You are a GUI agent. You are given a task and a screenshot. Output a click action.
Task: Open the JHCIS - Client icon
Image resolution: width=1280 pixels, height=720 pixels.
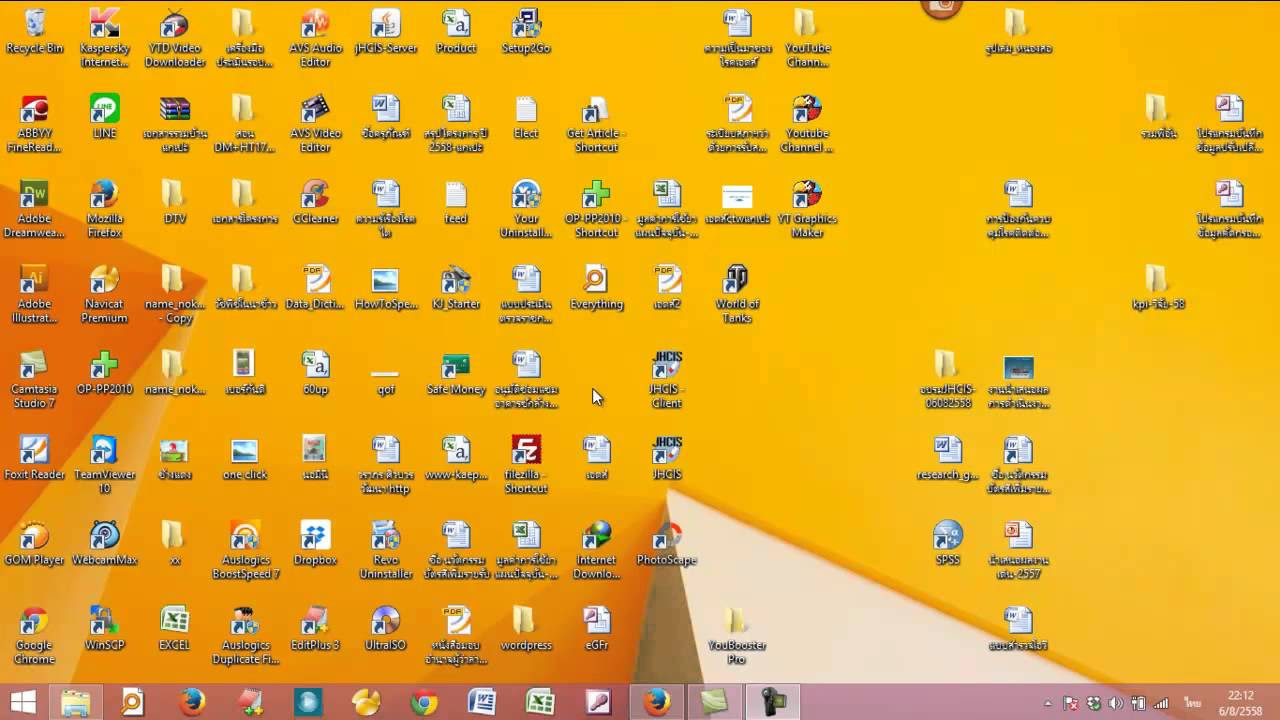coord(667,380)
